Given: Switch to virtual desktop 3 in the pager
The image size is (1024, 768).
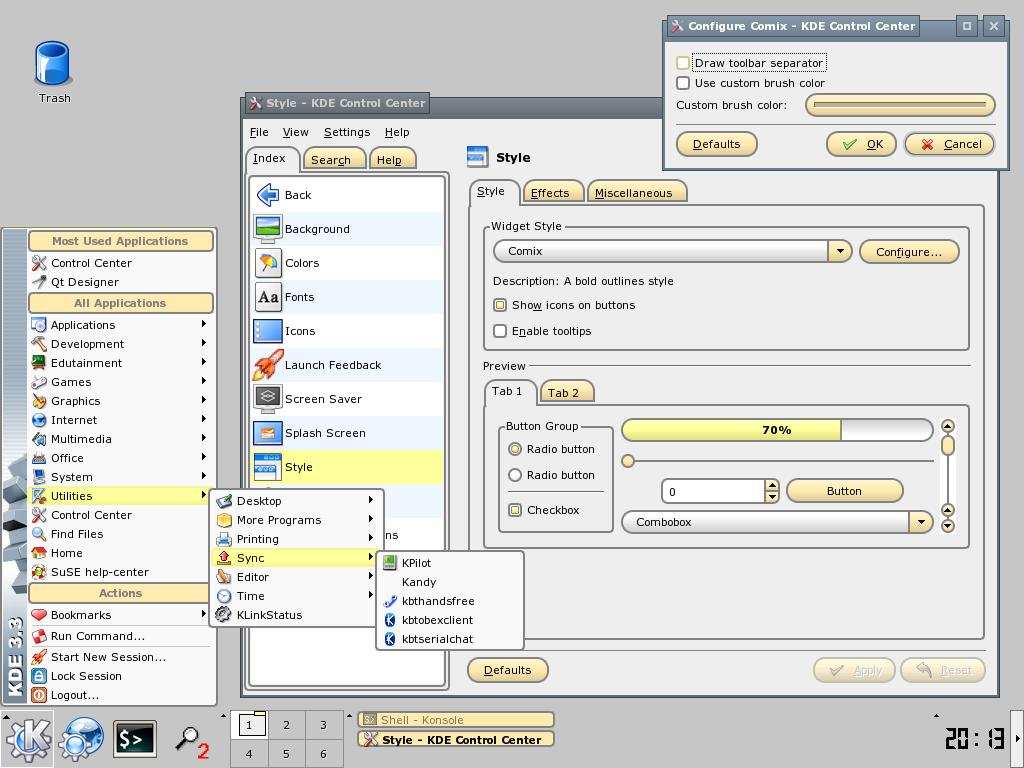Looking at the screenshot, I should click(323, 725).
